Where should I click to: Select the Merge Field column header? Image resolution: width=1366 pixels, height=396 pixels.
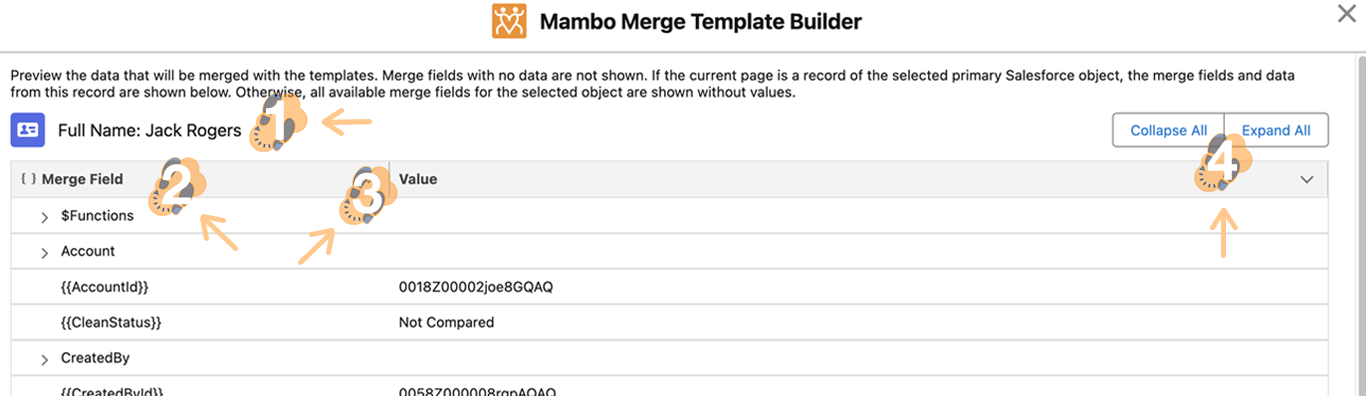(x=200, y=179)
